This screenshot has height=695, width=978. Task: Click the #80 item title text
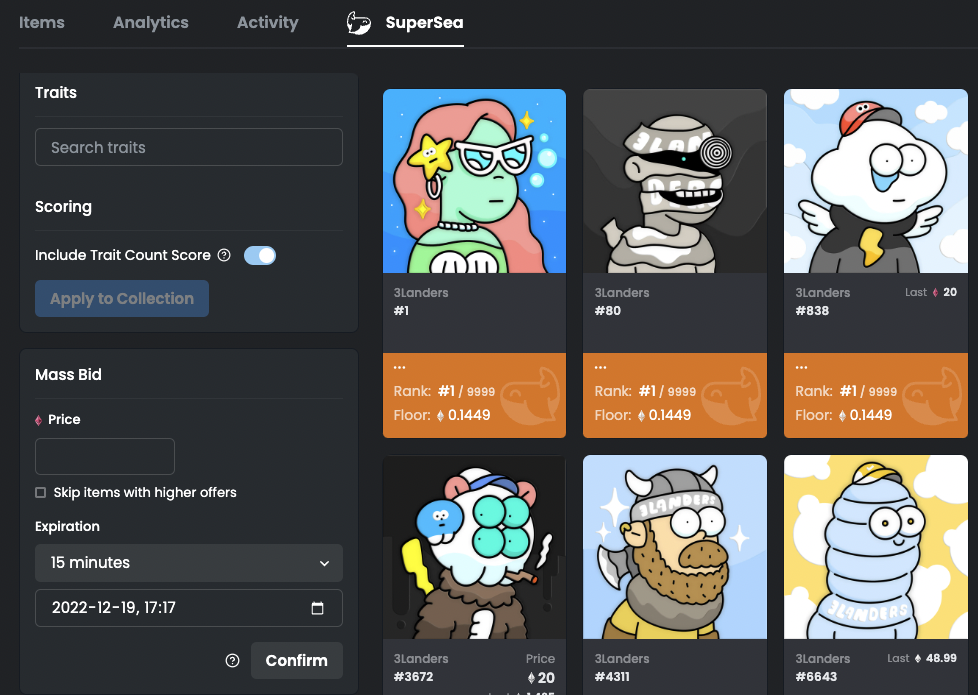pyautogui.click(x=608, y=311)
